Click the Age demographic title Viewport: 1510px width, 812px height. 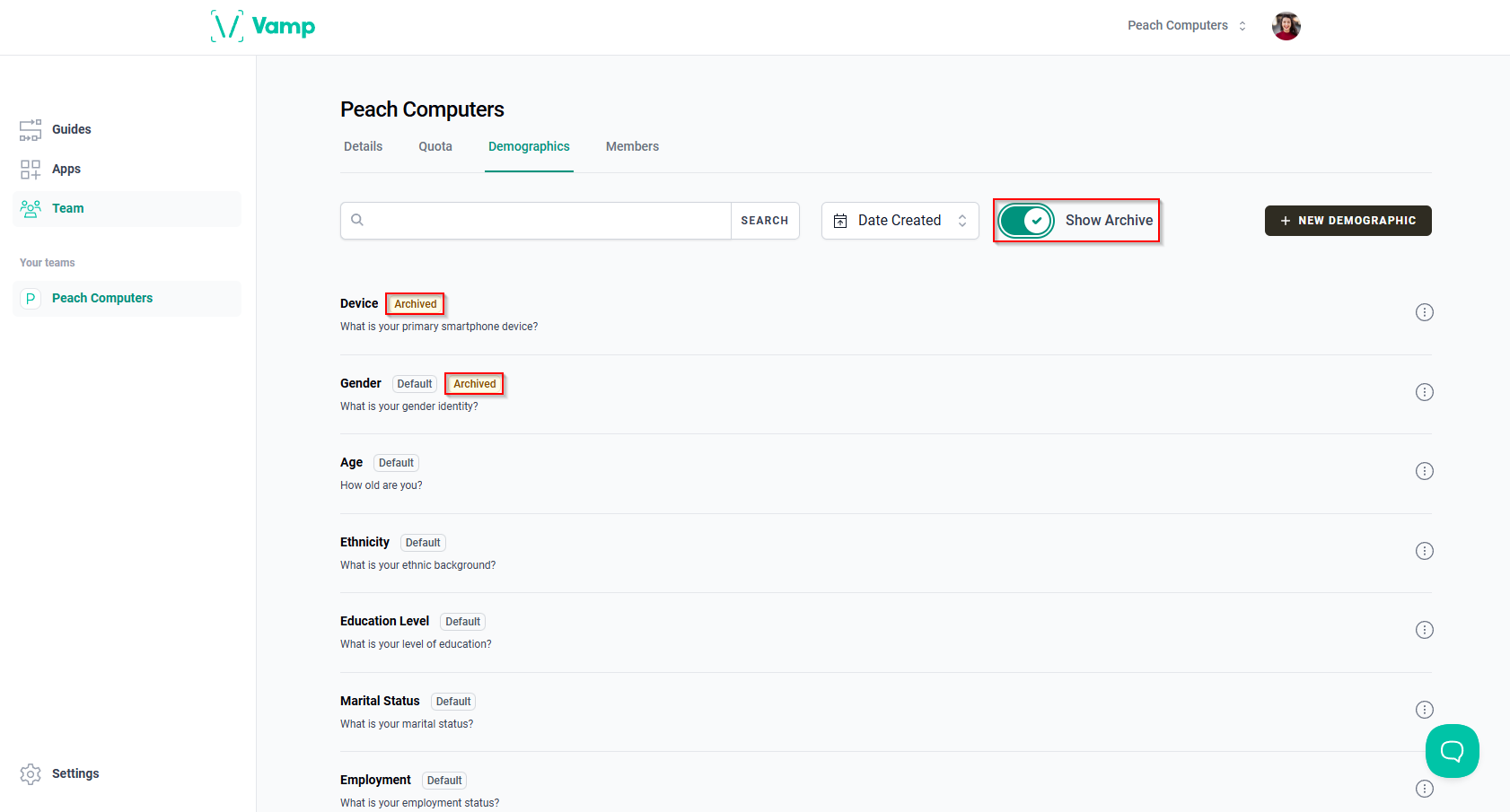351,463
